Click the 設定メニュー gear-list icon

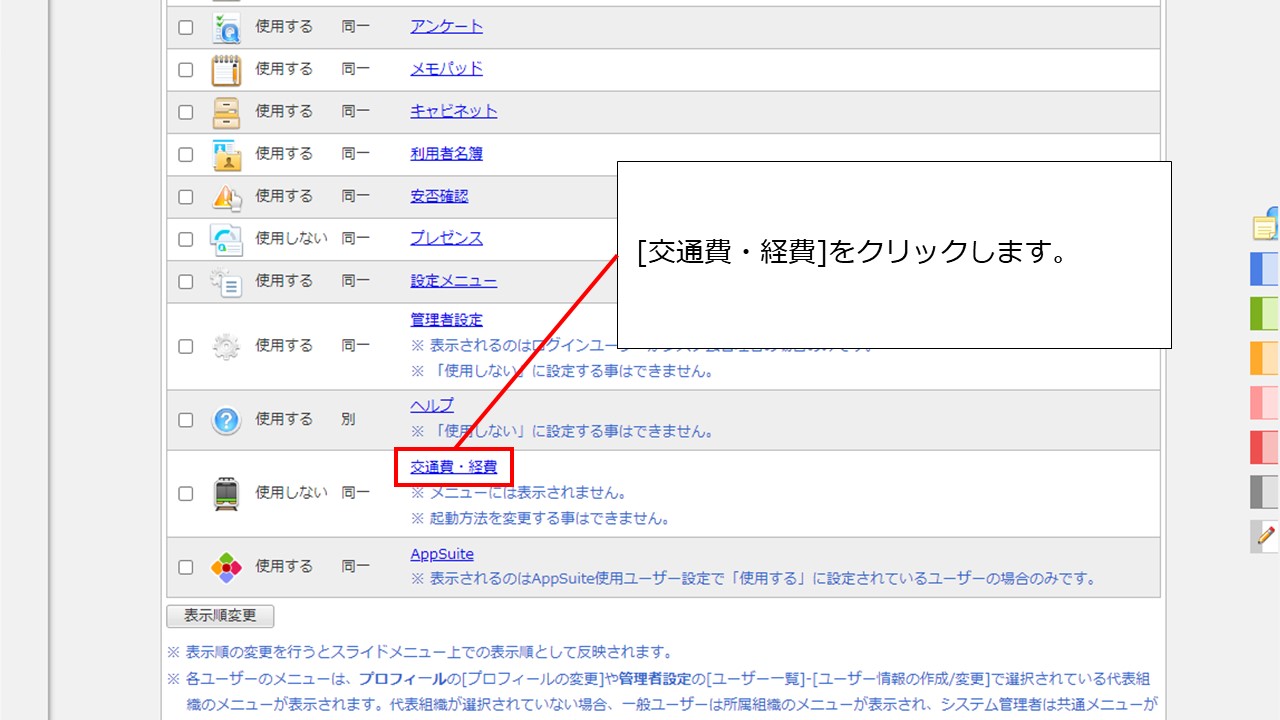[x=226, y=282]
